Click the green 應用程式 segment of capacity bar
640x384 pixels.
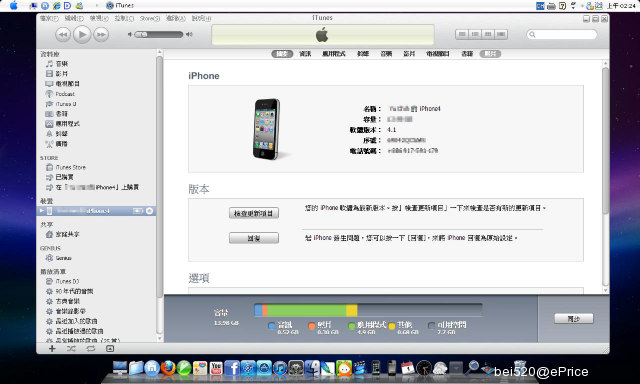[x=307, y=310]
